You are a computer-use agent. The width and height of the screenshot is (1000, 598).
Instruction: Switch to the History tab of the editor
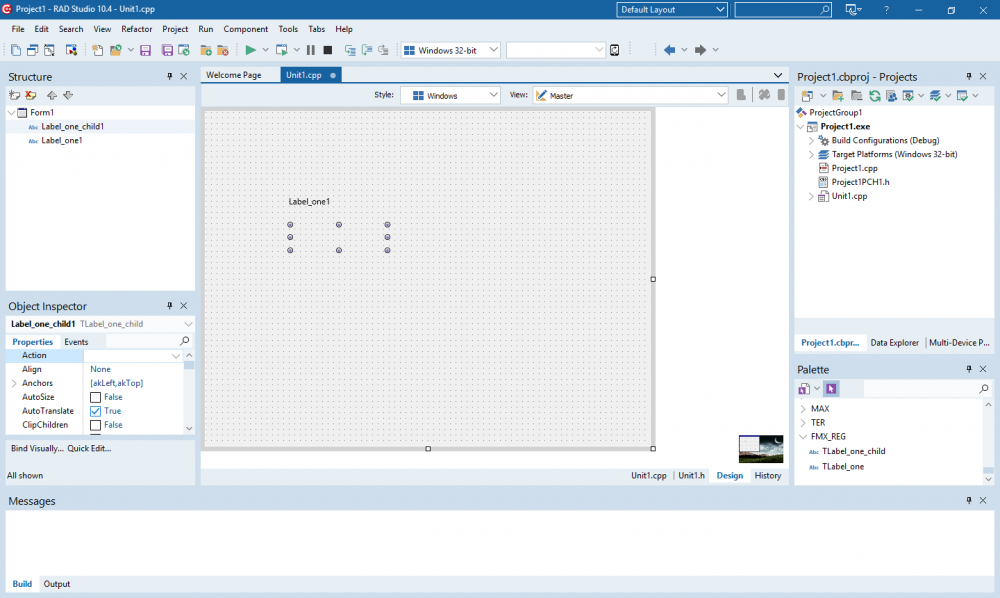click(x=767, y=476)
